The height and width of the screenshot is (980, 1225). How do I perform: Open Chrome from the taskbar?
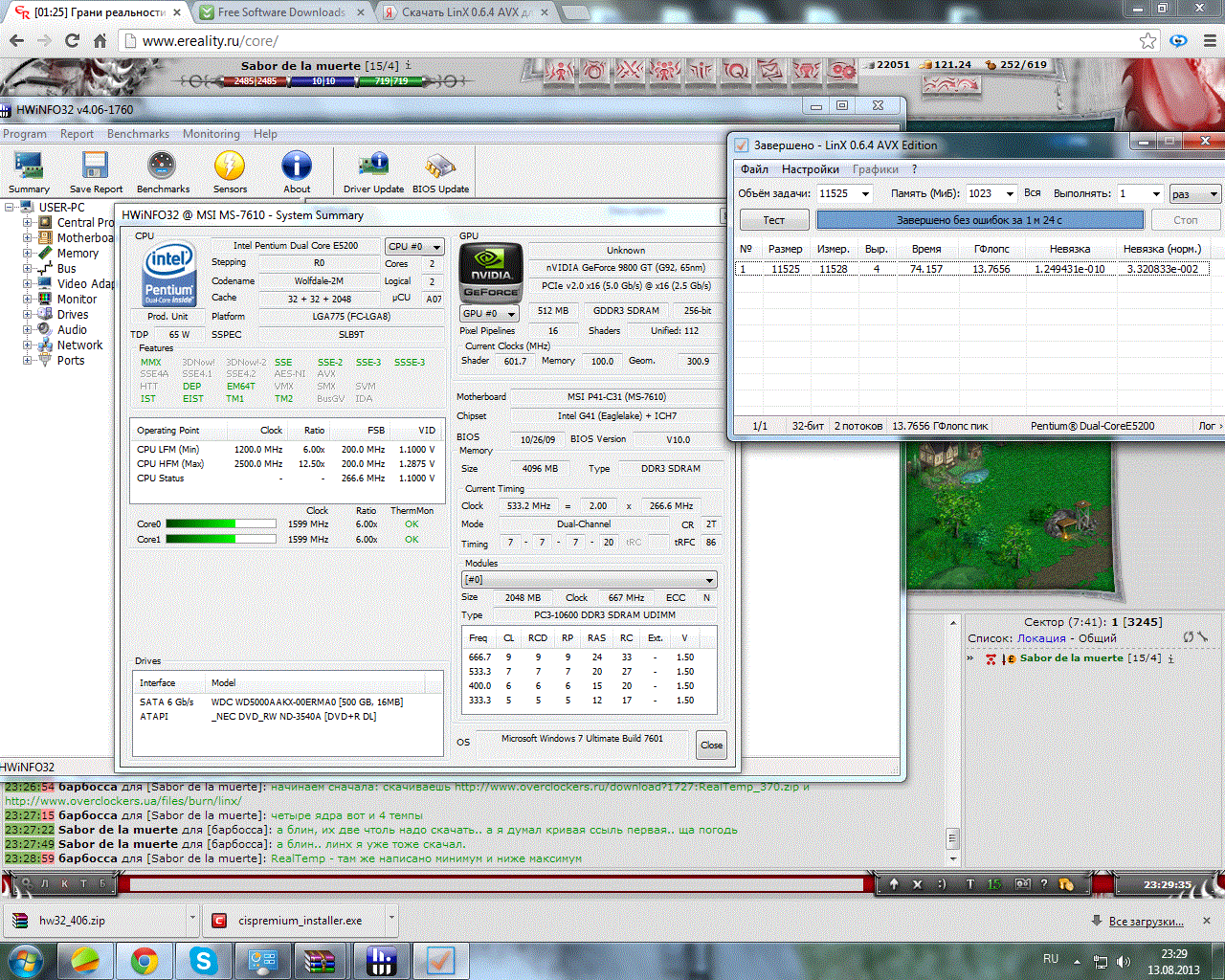[x=145, y=960]
